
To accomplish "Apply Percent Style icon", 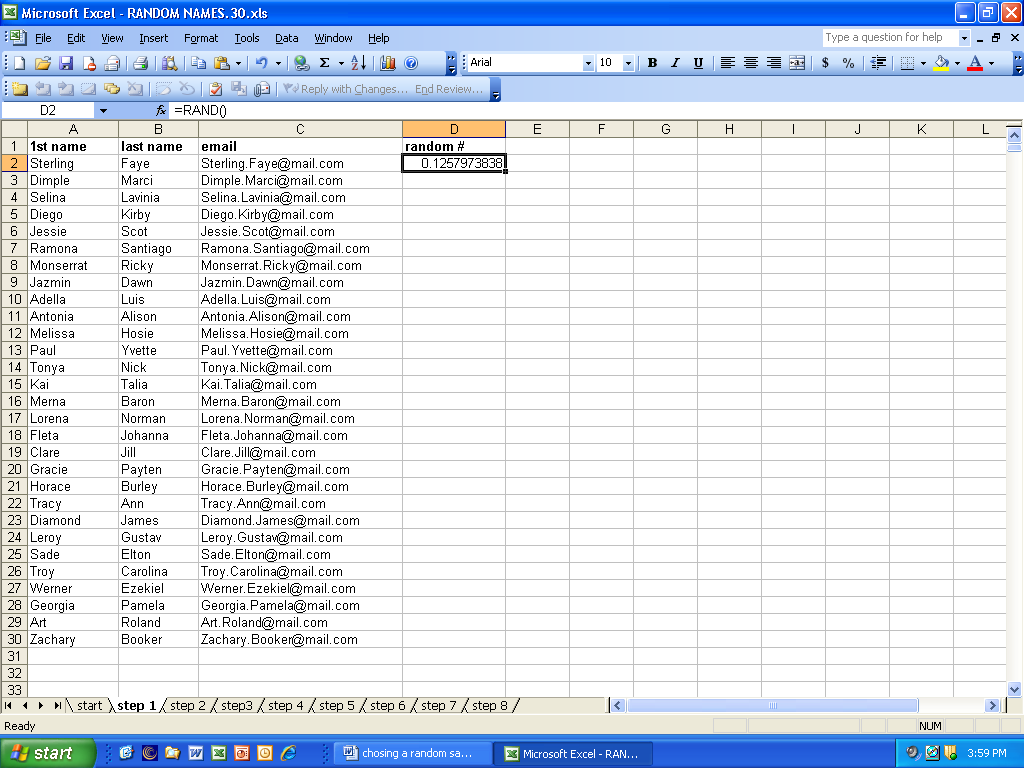I will tap(848, 63).
